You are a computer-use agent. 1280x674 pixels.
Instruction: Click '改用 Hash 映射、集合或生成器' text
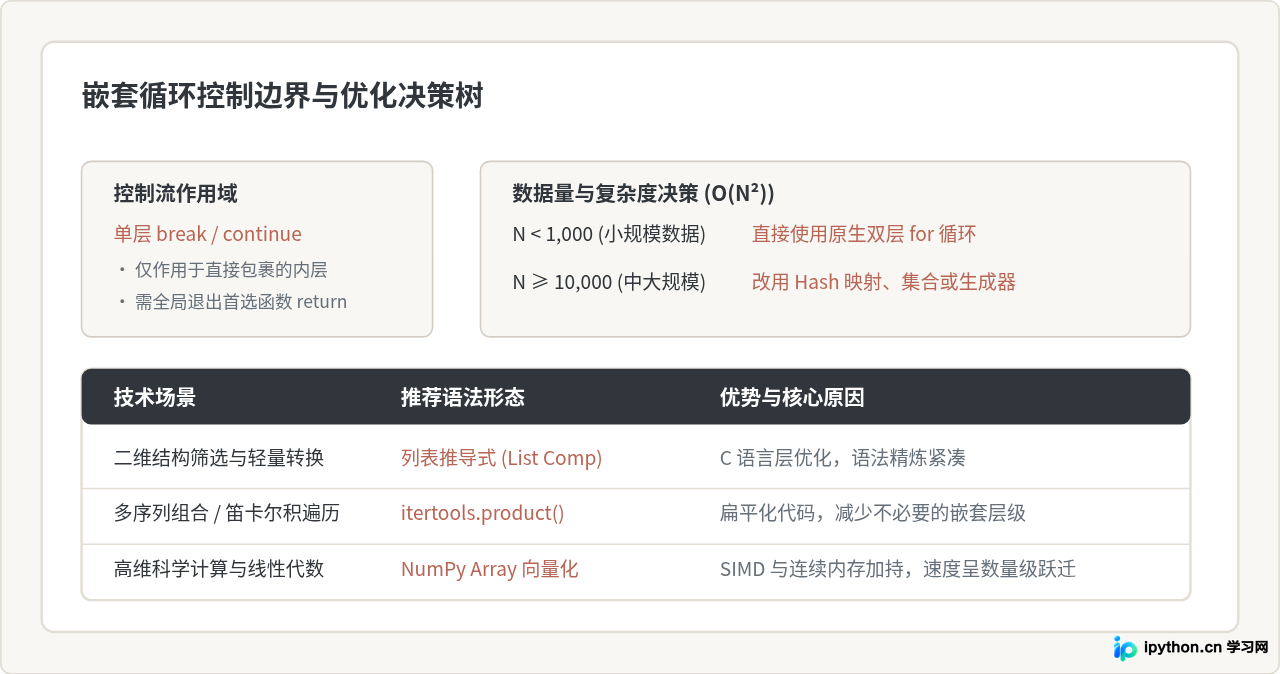point(884,282)
